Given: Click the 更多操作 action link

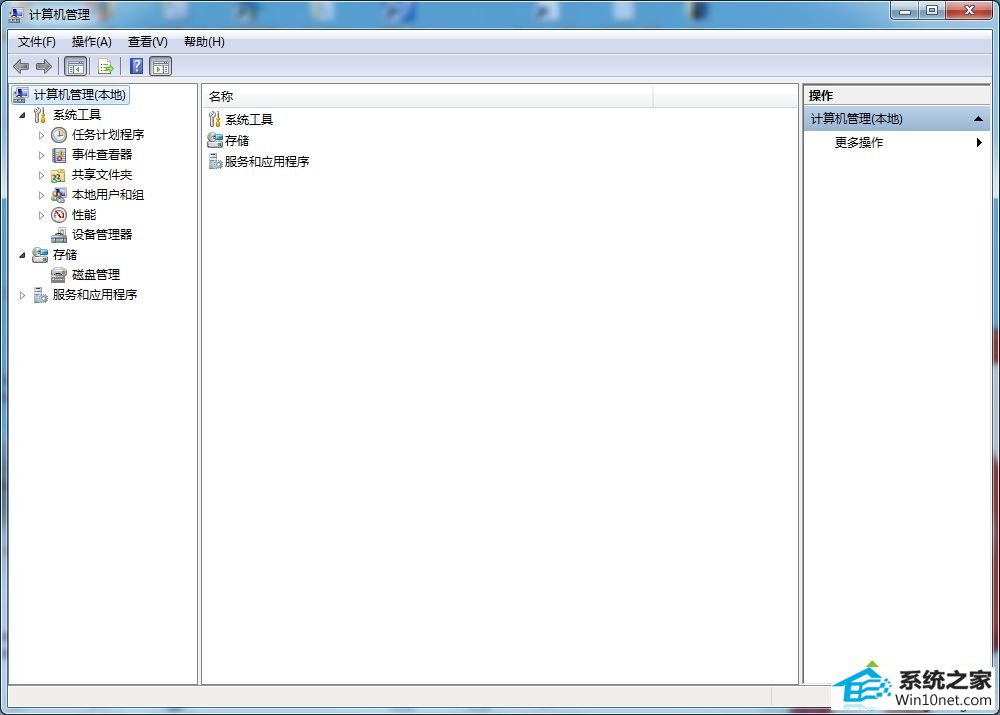Looking at the screenshot, I should pyautogui.click(x=859, y=143).
